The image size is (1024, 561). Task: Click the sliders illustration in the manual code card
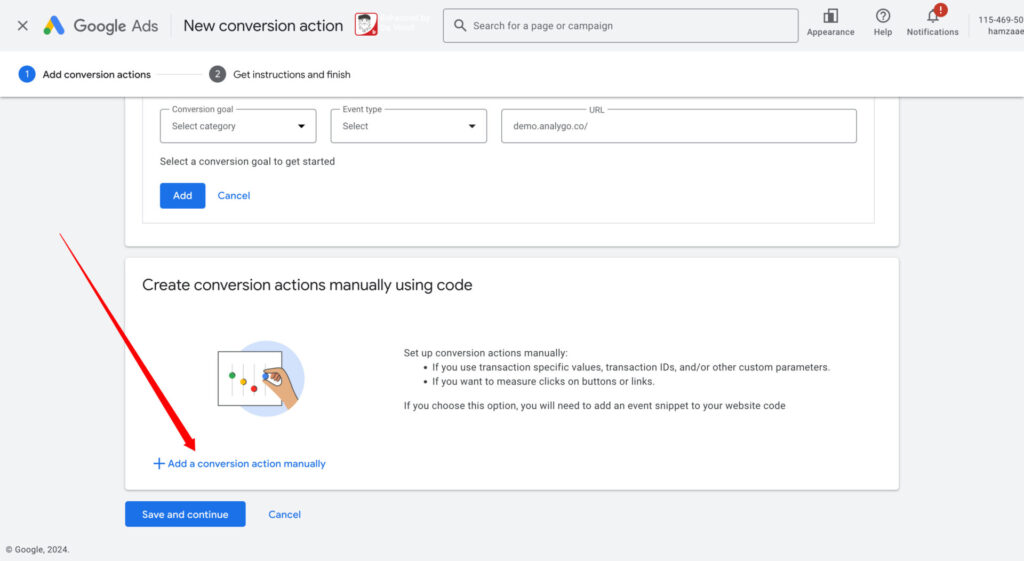260,378
